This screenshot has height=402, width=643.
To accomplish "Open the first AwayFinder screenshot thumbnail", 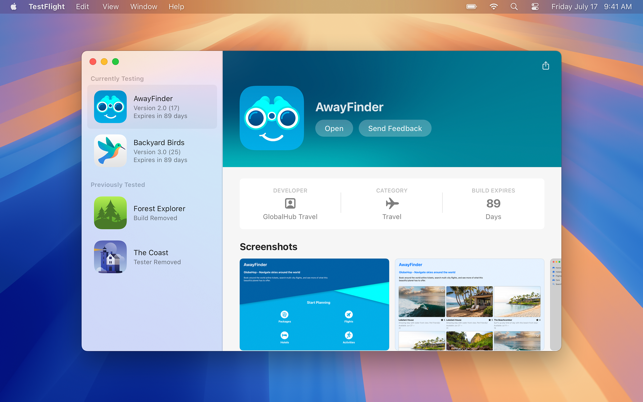I will click(x=314, y=304).
